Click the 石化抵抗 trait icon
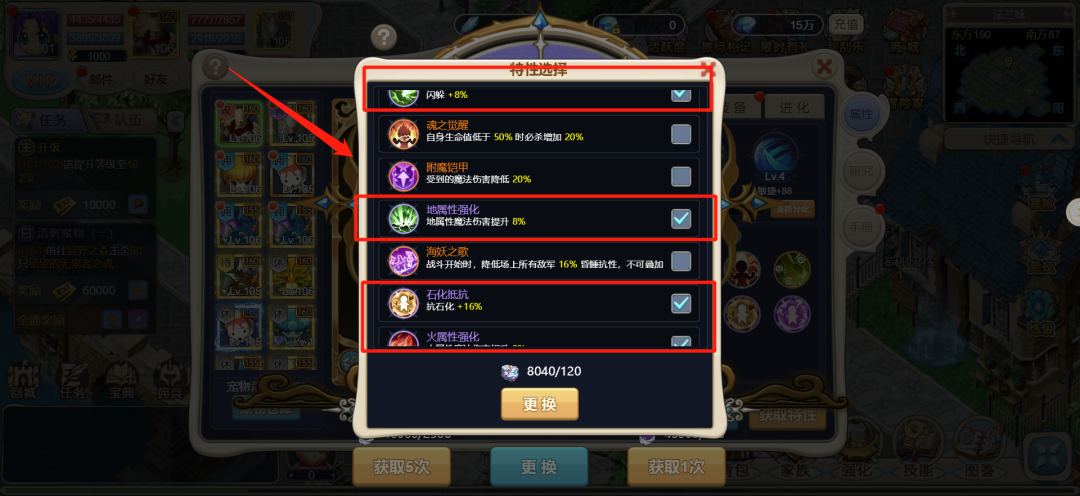This screenshot has height=496, width=1080. pyautogui.click(x=402, y=303)
